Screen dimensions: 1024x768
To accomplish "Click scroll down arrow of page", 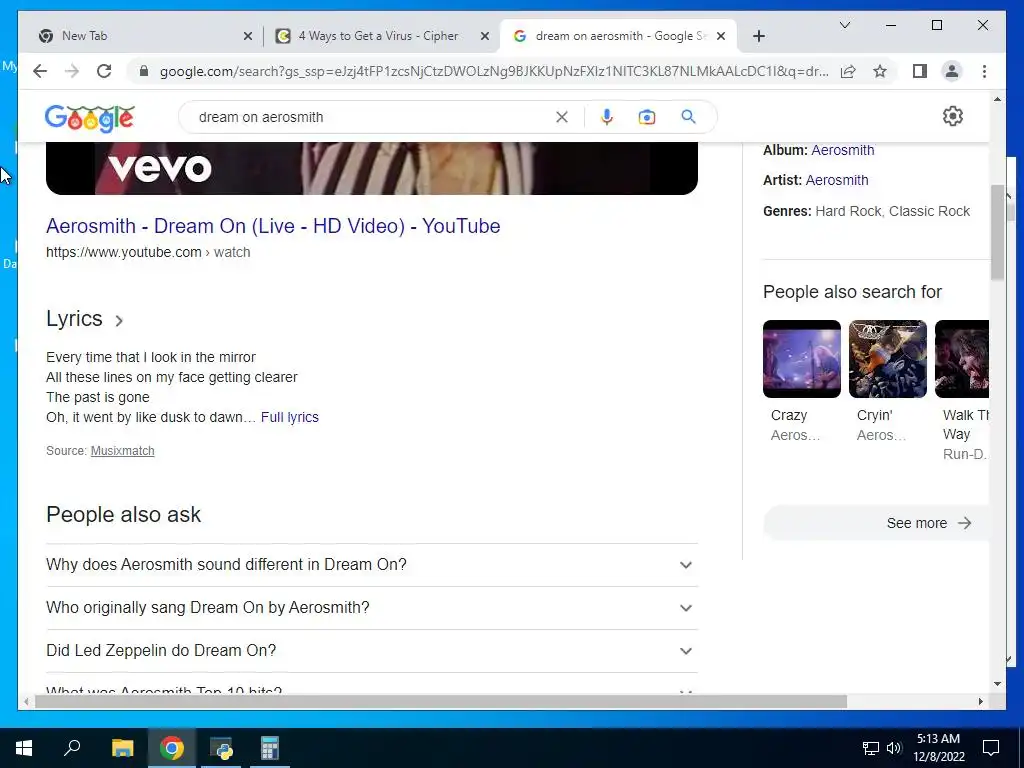I will [x=997, y=684].
